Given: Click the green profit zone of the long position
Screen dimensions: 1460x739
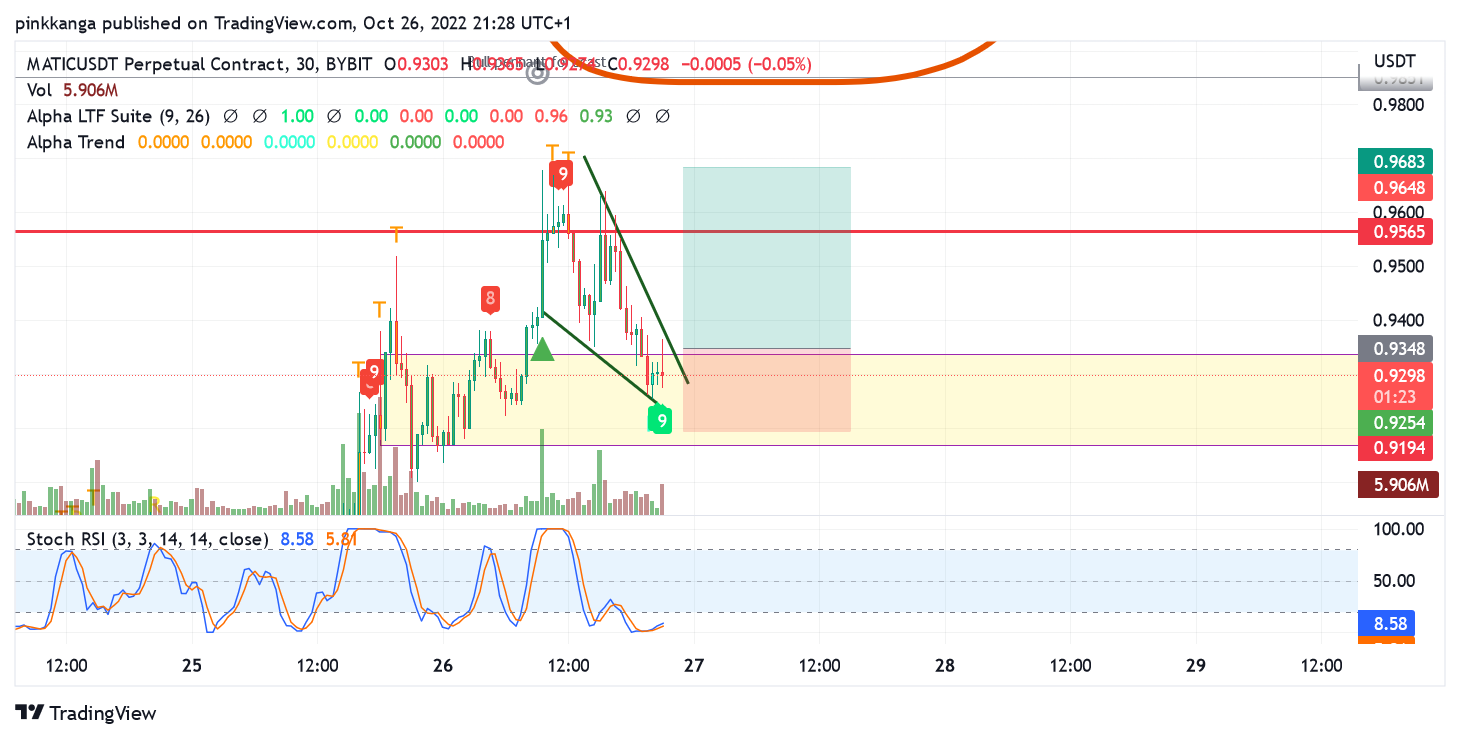Looking at the screenshot, I should click(x=767, y=258).
